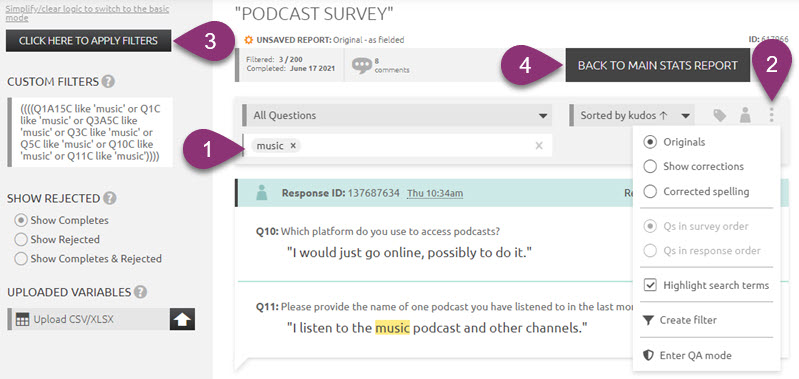This screenshot has width=799, height=379.
Task: Select the Corrected spelling option
Action: (650, 192)
